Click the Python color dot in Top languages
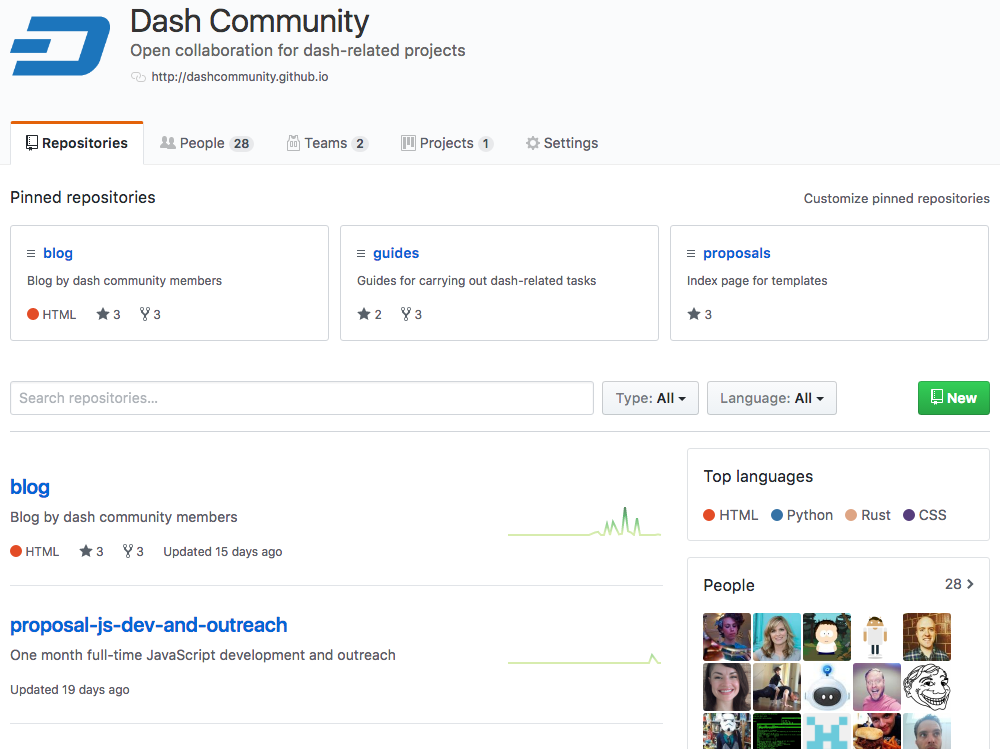This screenshot has width=1000, height=749. 777,515
